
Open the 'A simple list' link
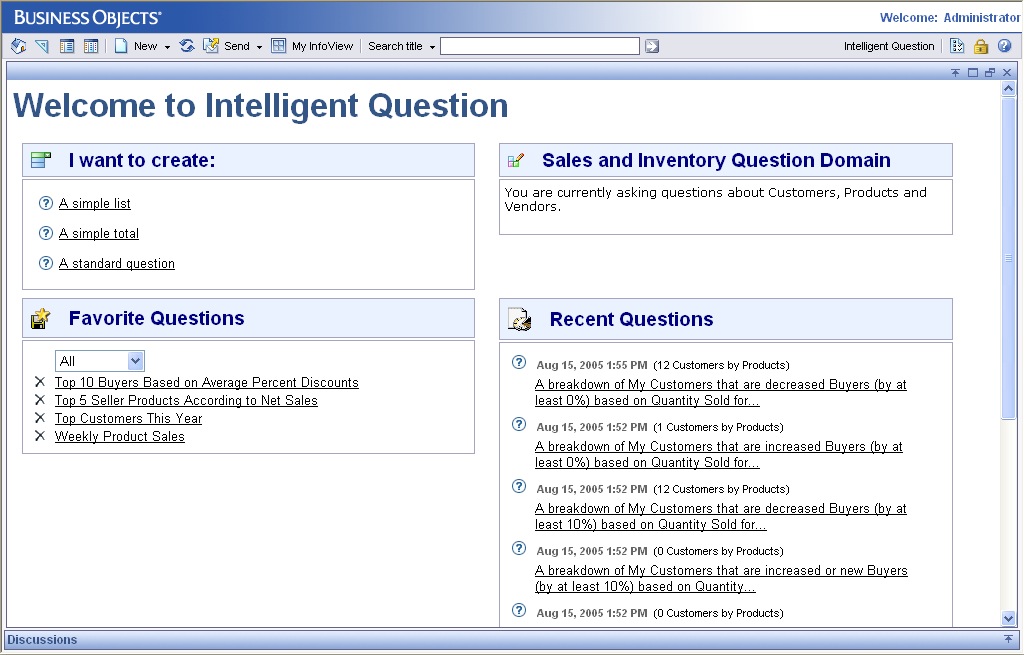pos(95,204)
